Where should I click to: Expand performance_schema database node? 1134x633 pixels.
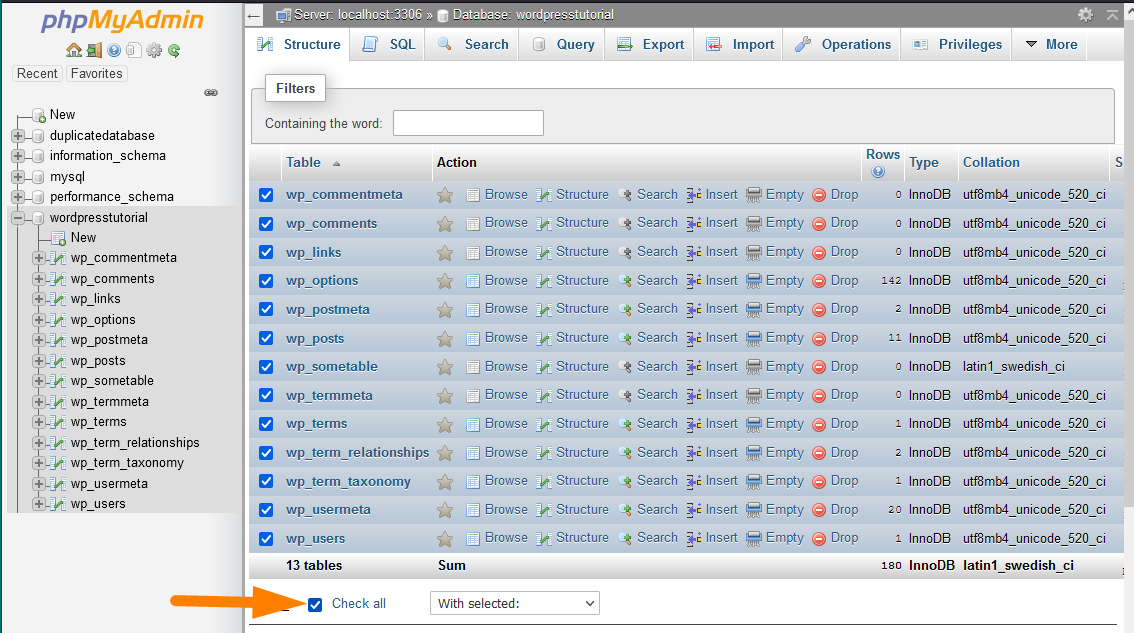18,197
